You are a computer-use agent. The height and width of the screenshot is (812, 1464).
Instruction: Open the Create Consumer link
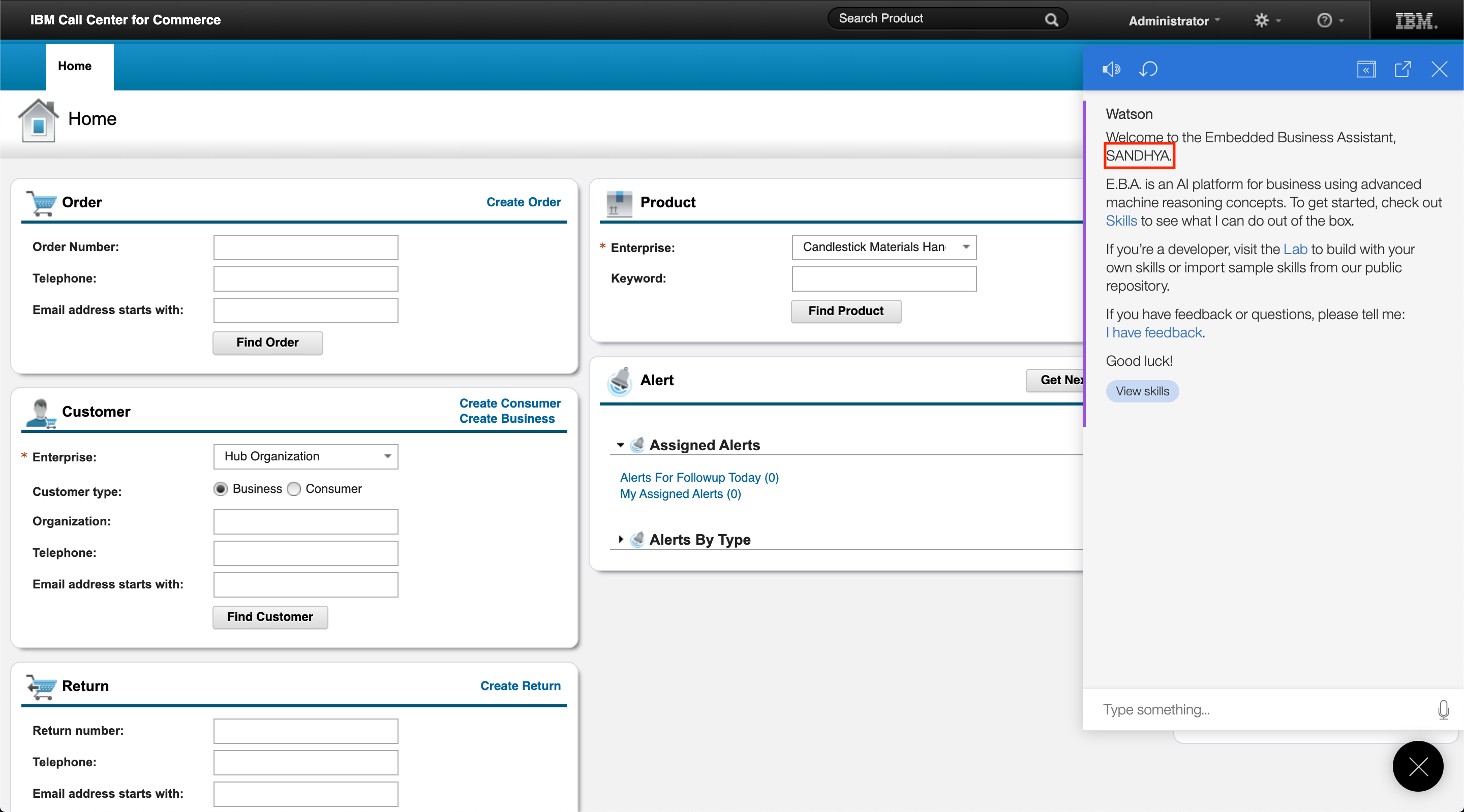[x=509, y=403]
